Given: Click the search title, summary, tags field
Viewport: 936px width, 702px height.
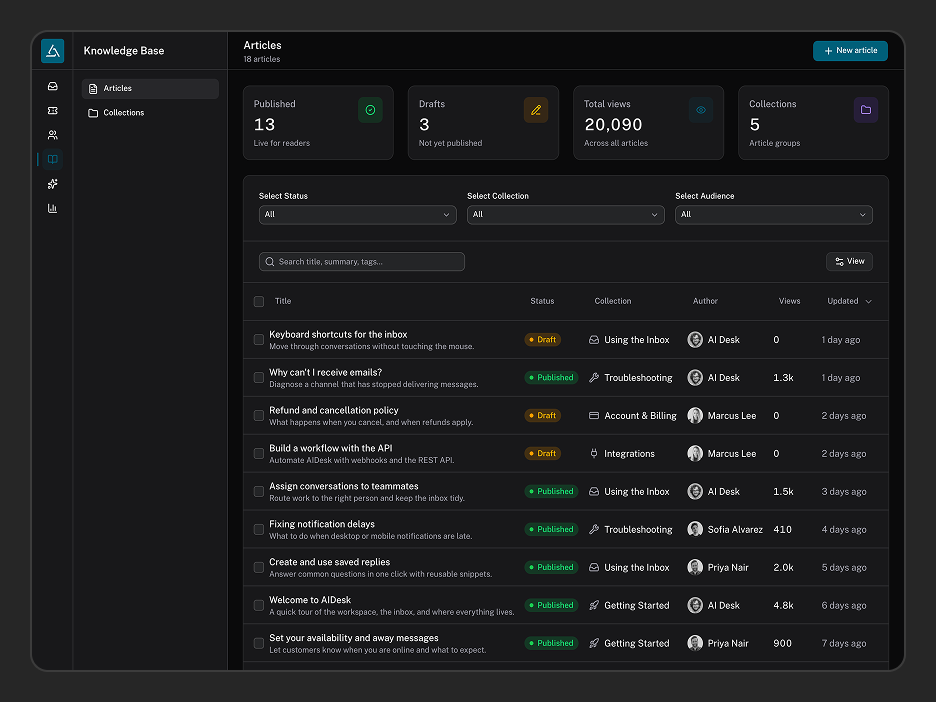Looking at the screenshot, I should [x=362, y=261].
